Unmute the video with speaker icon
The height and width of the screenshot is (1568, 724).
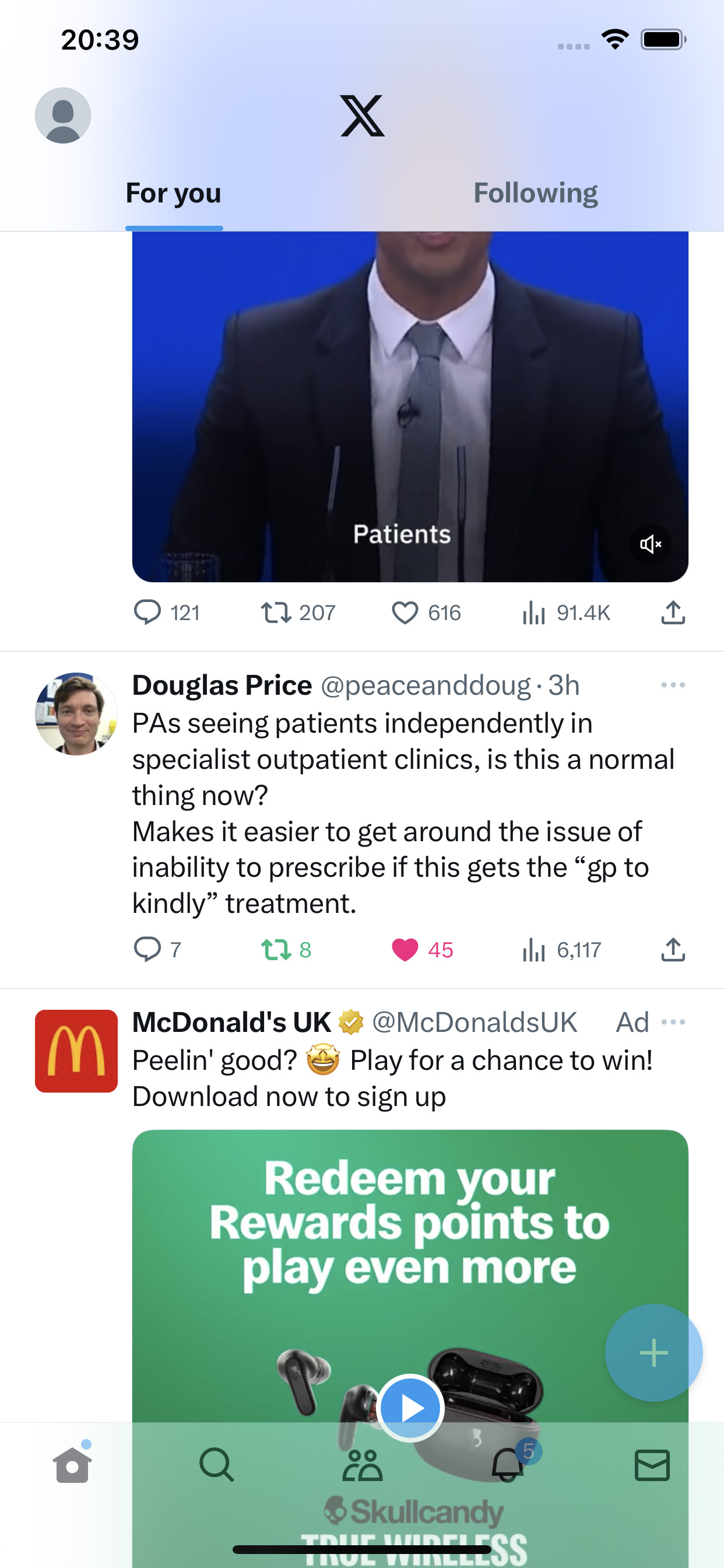(x=651, y=544)
